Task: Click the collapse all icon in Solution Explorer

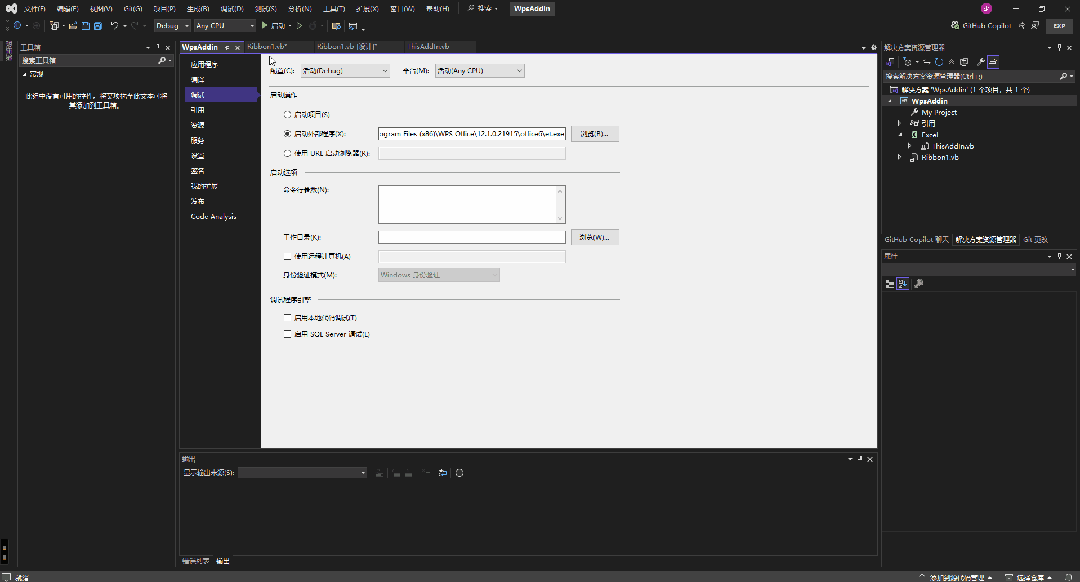Action: 952,62
